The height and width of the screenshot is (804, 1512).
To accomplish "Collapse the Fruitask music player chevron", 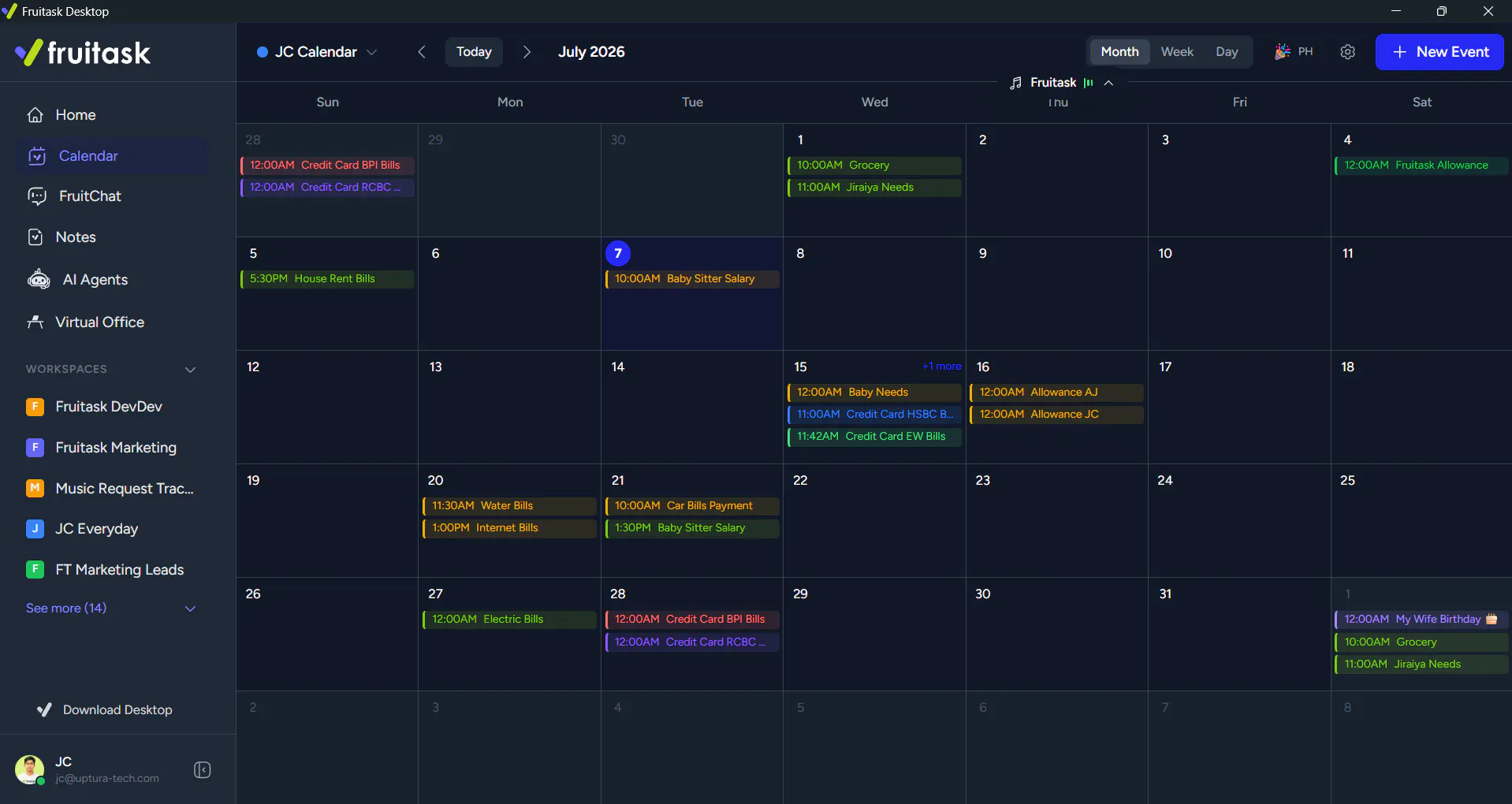I will (1108, 83).
